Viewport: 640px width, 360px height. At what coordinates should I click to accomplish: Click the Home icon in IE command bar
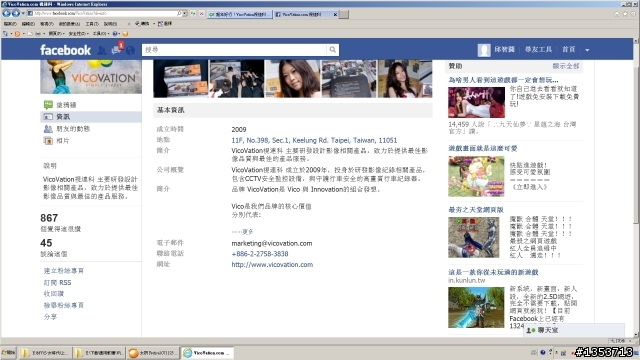pos(5,33)
